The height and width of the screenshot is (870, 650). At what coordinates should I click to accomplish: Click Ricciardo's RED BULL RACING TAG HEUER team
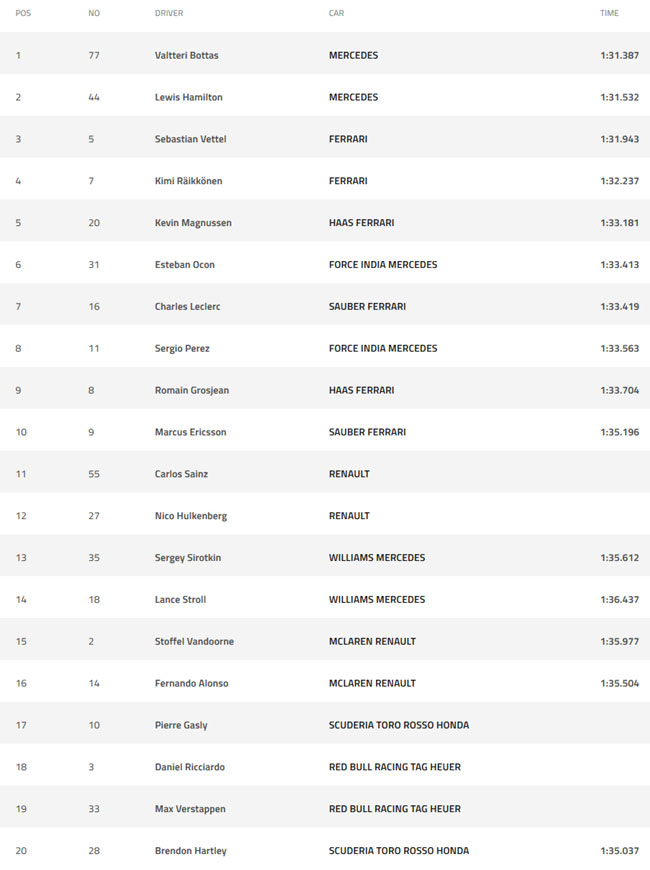[x=395, y=767]
